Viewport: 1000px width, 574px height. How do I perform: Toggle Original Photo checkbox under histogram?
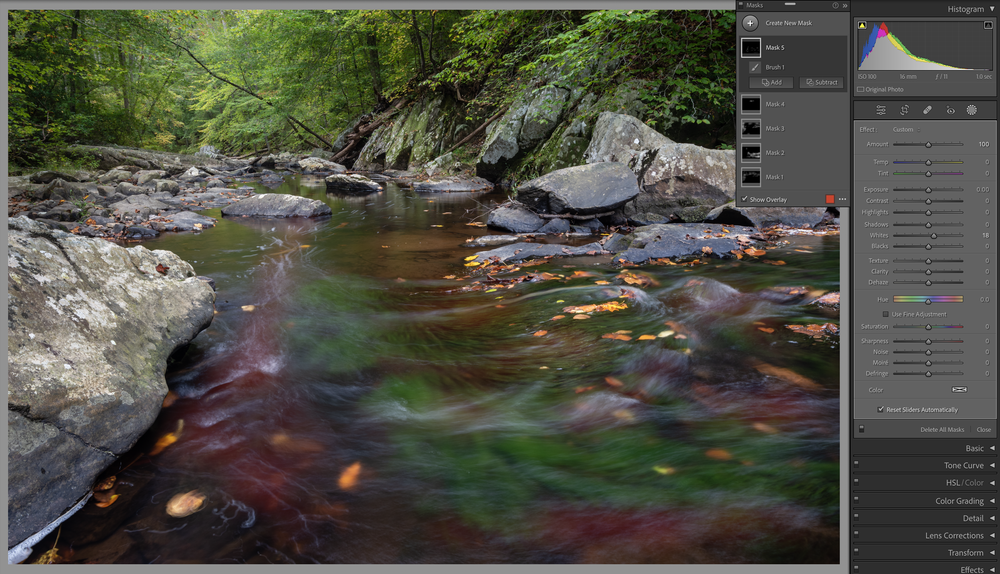pyautogui.click(x=861, y=89)
